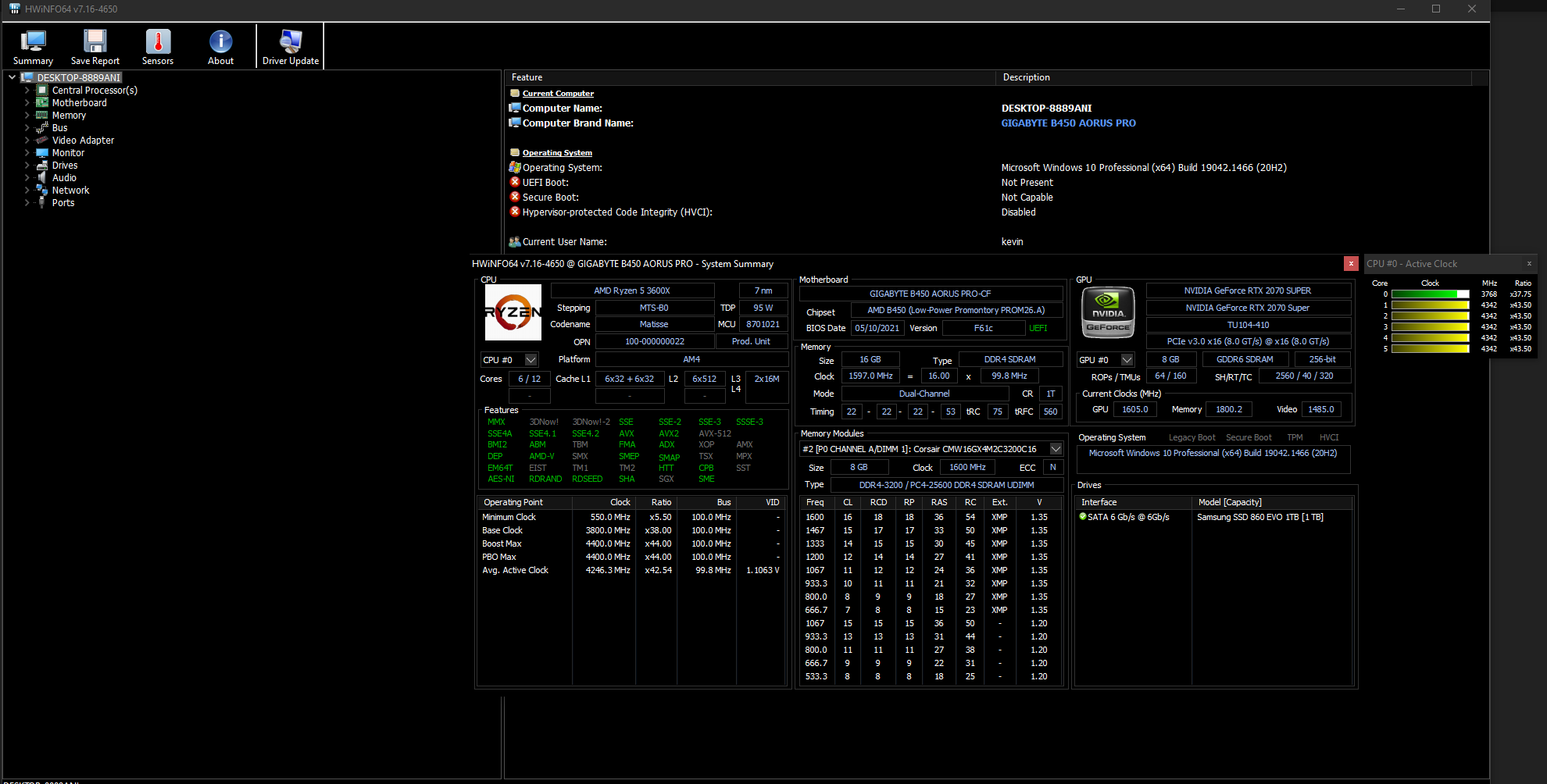Click the AMD Ryzen 5 3600X name field
Image resolution: width=1547 pixels, height=784 pixels.
(632, 290)
